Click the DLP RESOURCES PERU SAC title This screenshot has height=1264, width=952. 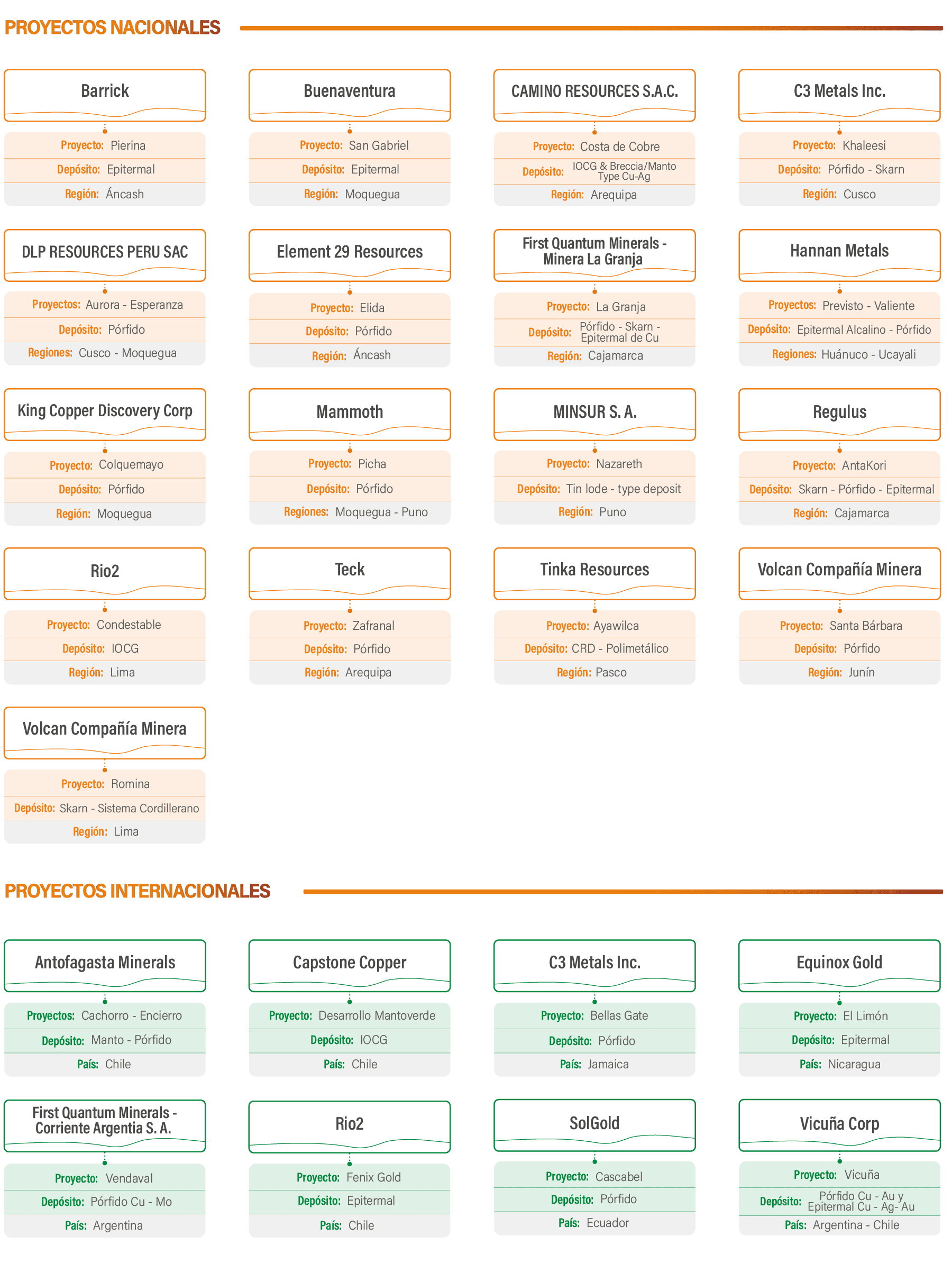coord(105,251)
